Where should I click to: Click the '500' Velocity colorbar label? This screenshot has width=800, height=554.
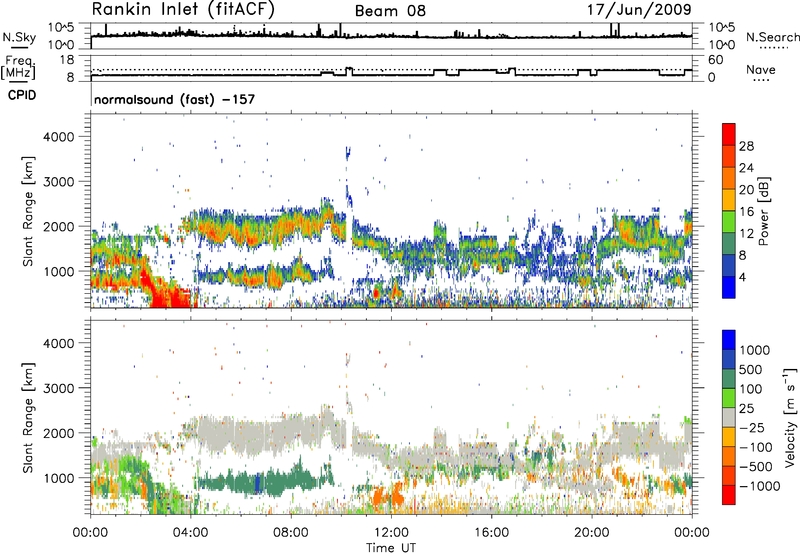point(750,370)
